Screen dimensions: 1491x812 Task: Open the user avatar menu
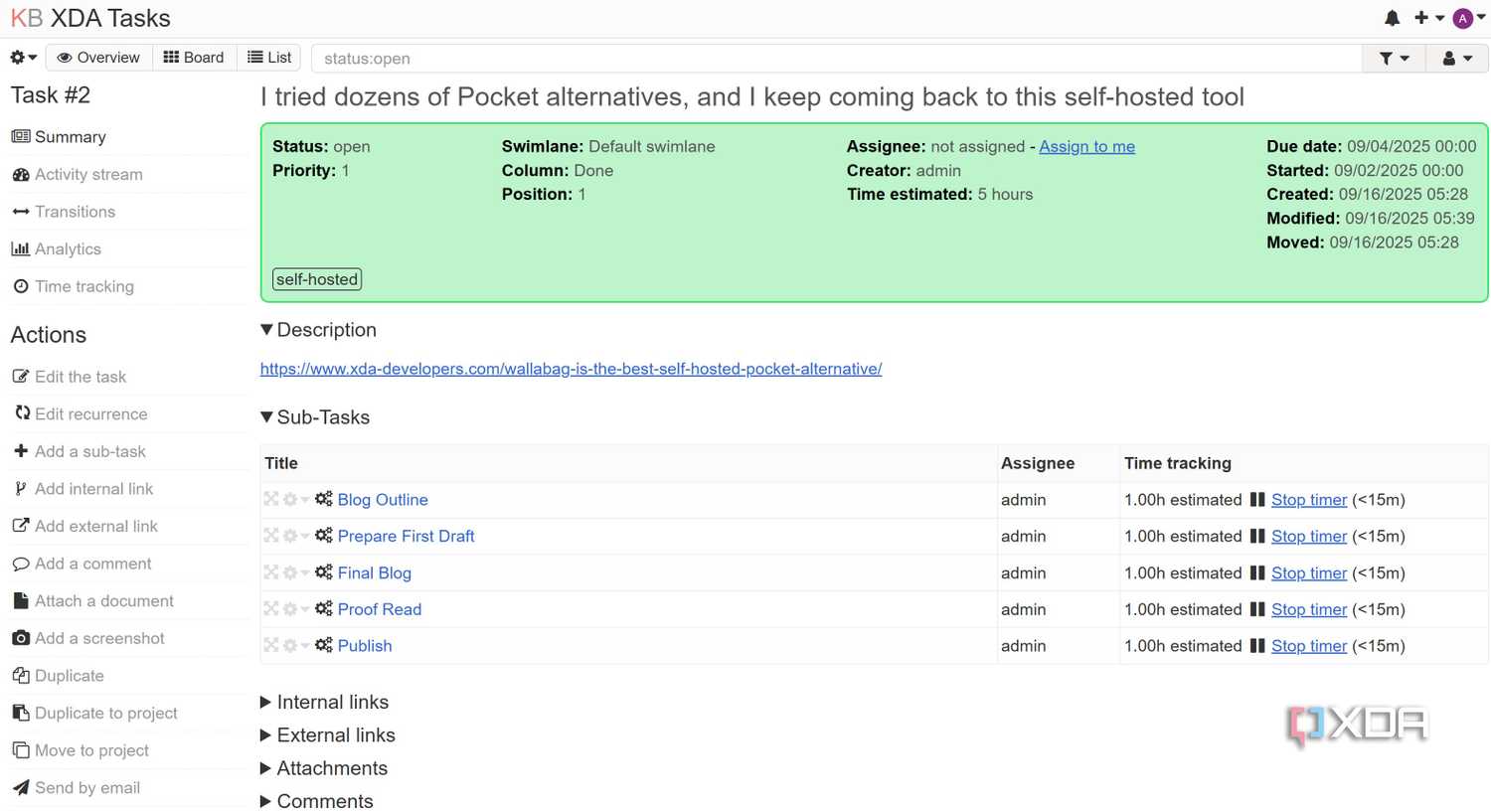coord(1468,18)
